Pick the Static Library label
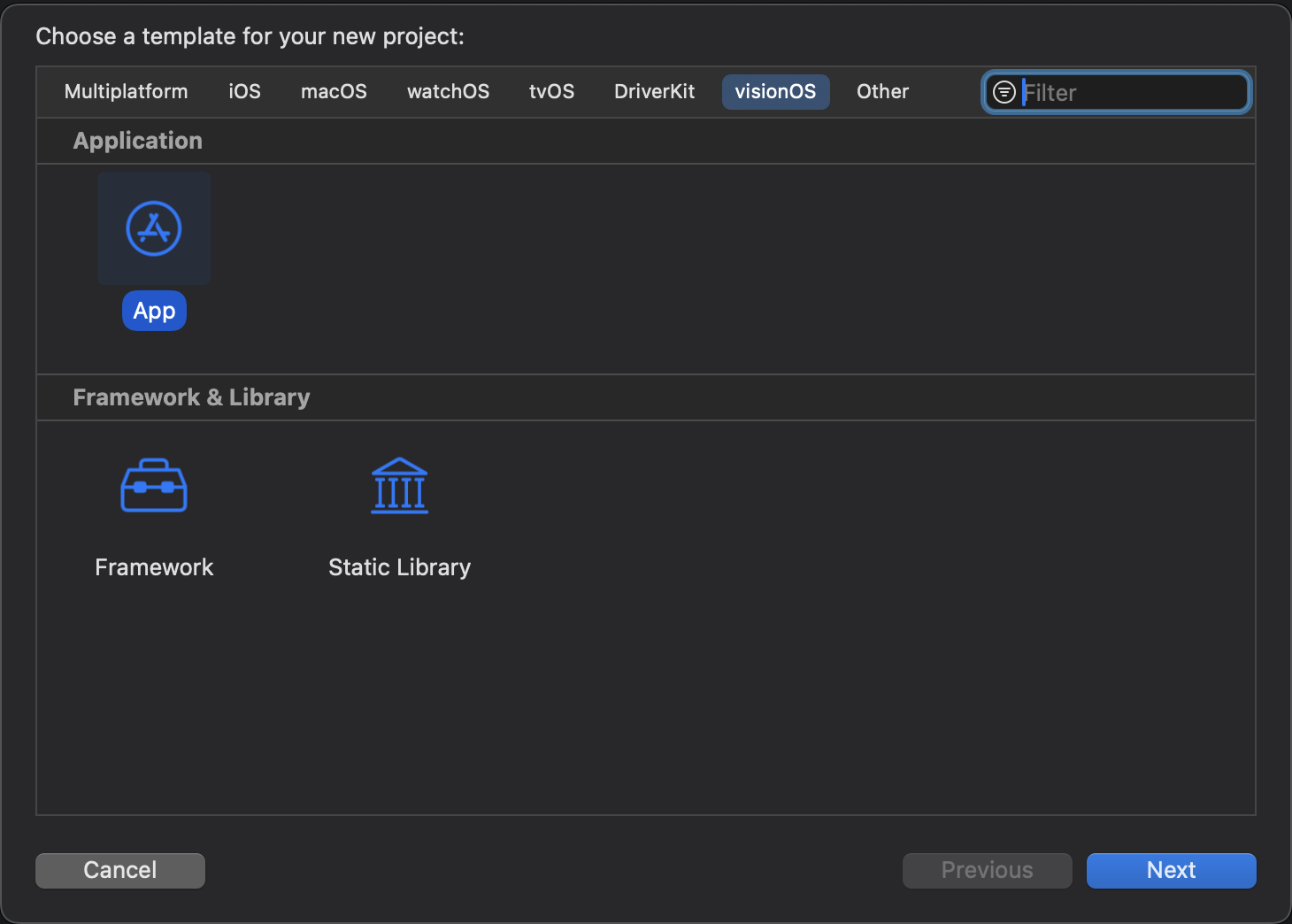This screenshot has width=1292, height=924. [399, 567]
